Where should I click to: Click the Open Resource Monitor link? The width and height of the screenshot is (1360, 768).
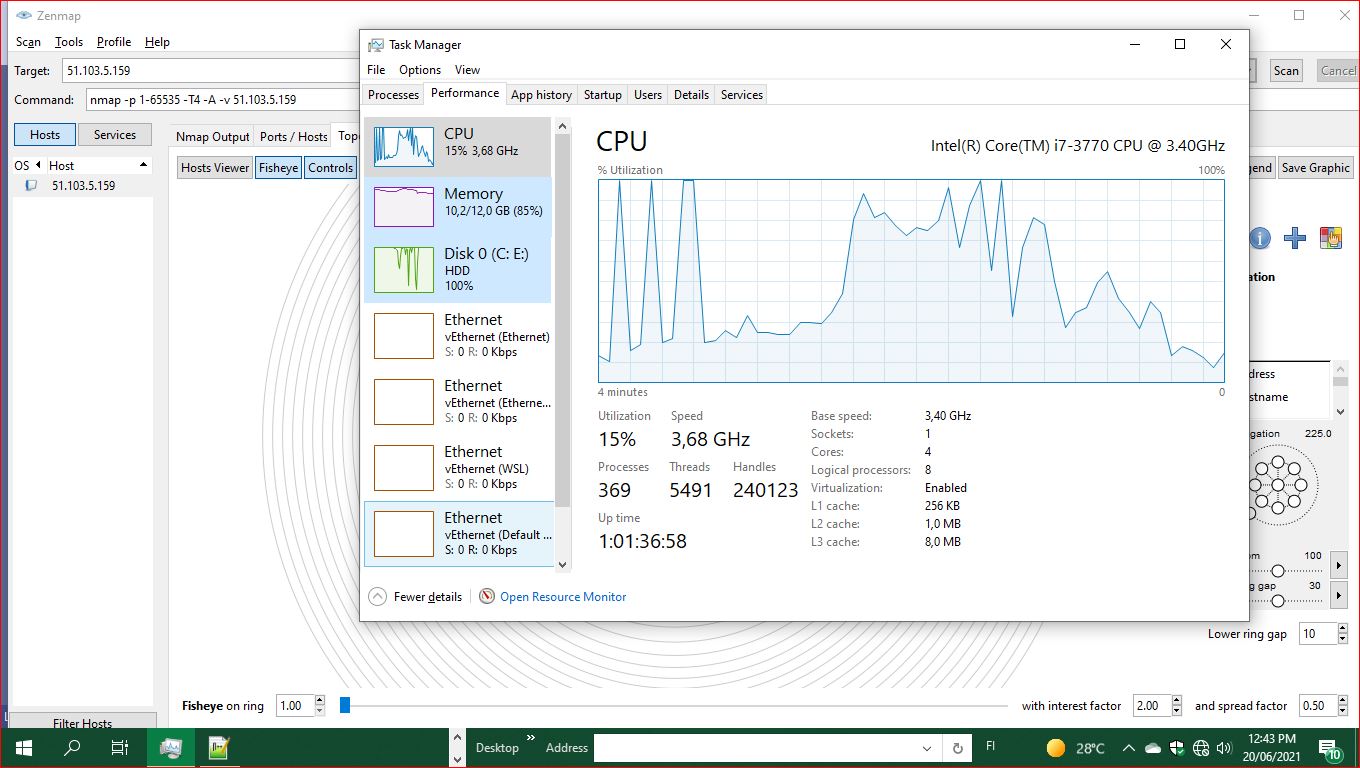click(563, 596)
